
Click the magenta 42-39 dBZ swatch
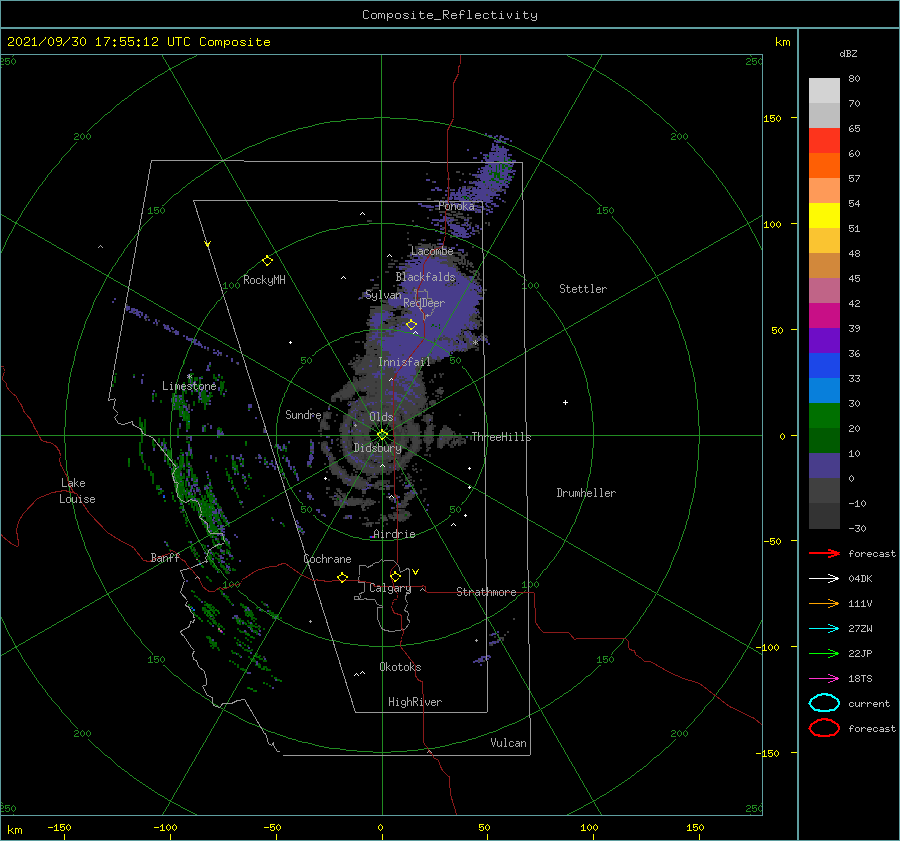click(824, 316)
